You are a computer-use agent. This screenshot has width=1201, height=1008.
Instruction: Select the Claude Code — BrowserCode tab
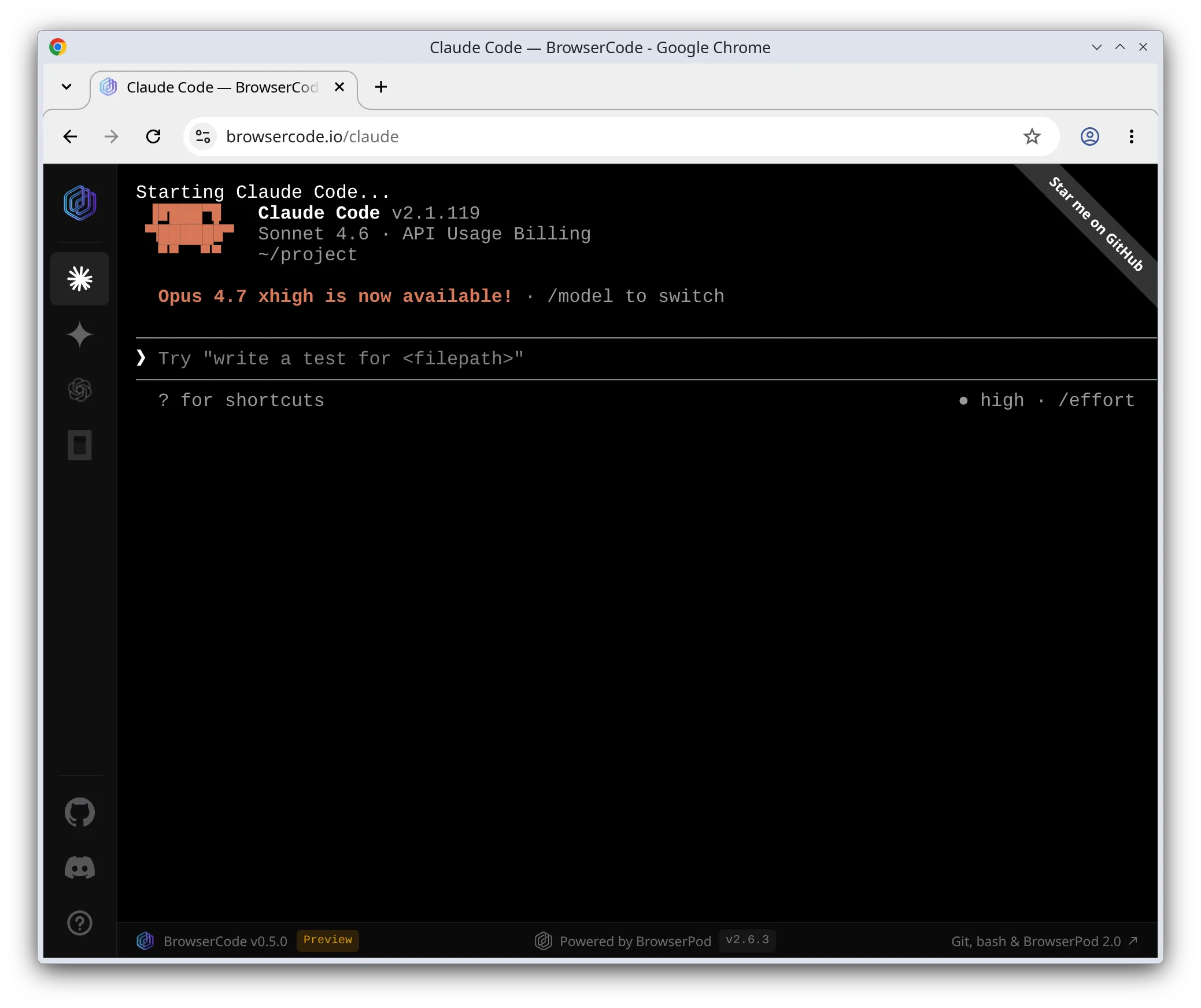(x=224, y=87)
